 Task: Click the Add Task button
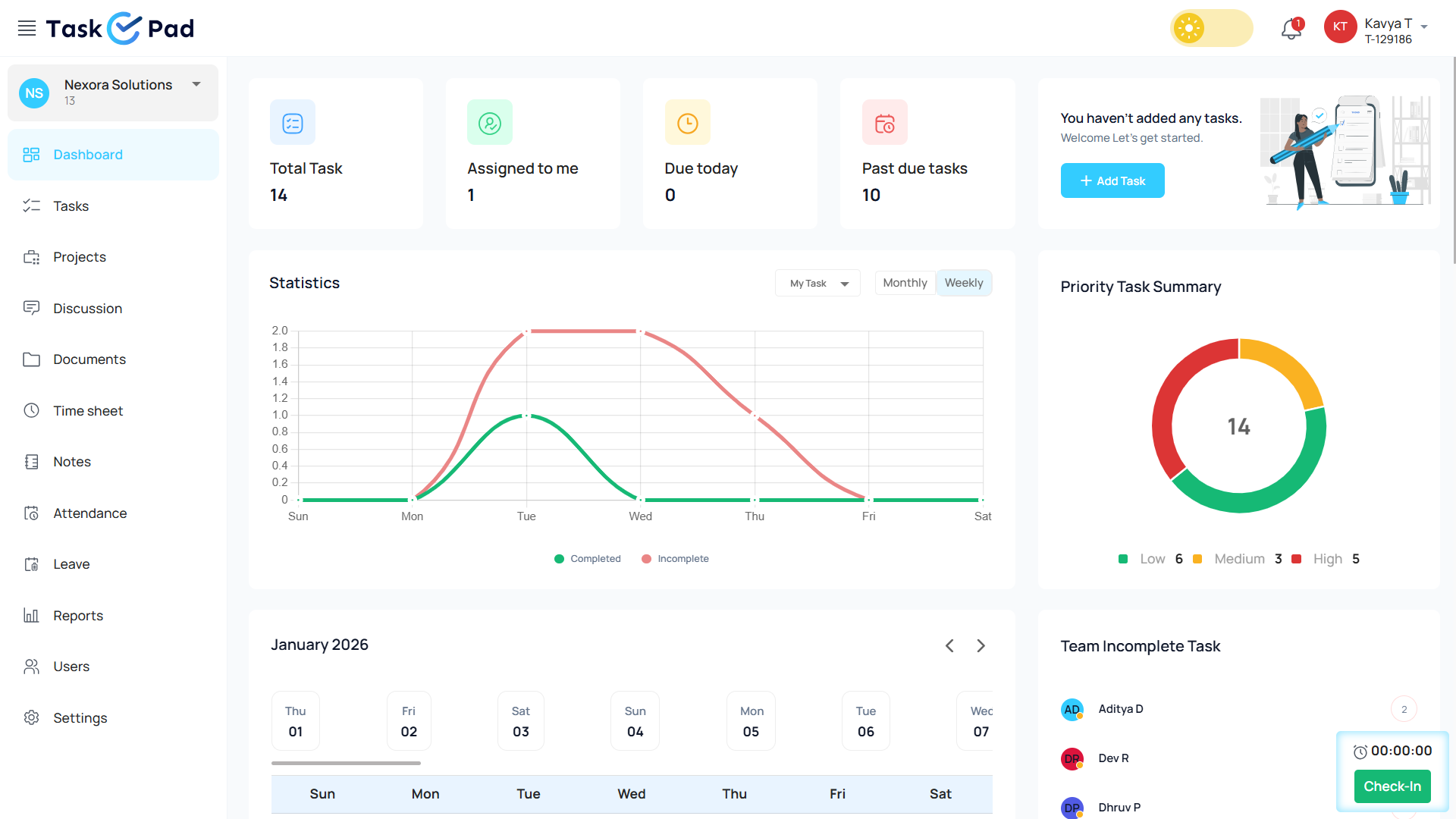[x=1112, y=181]
